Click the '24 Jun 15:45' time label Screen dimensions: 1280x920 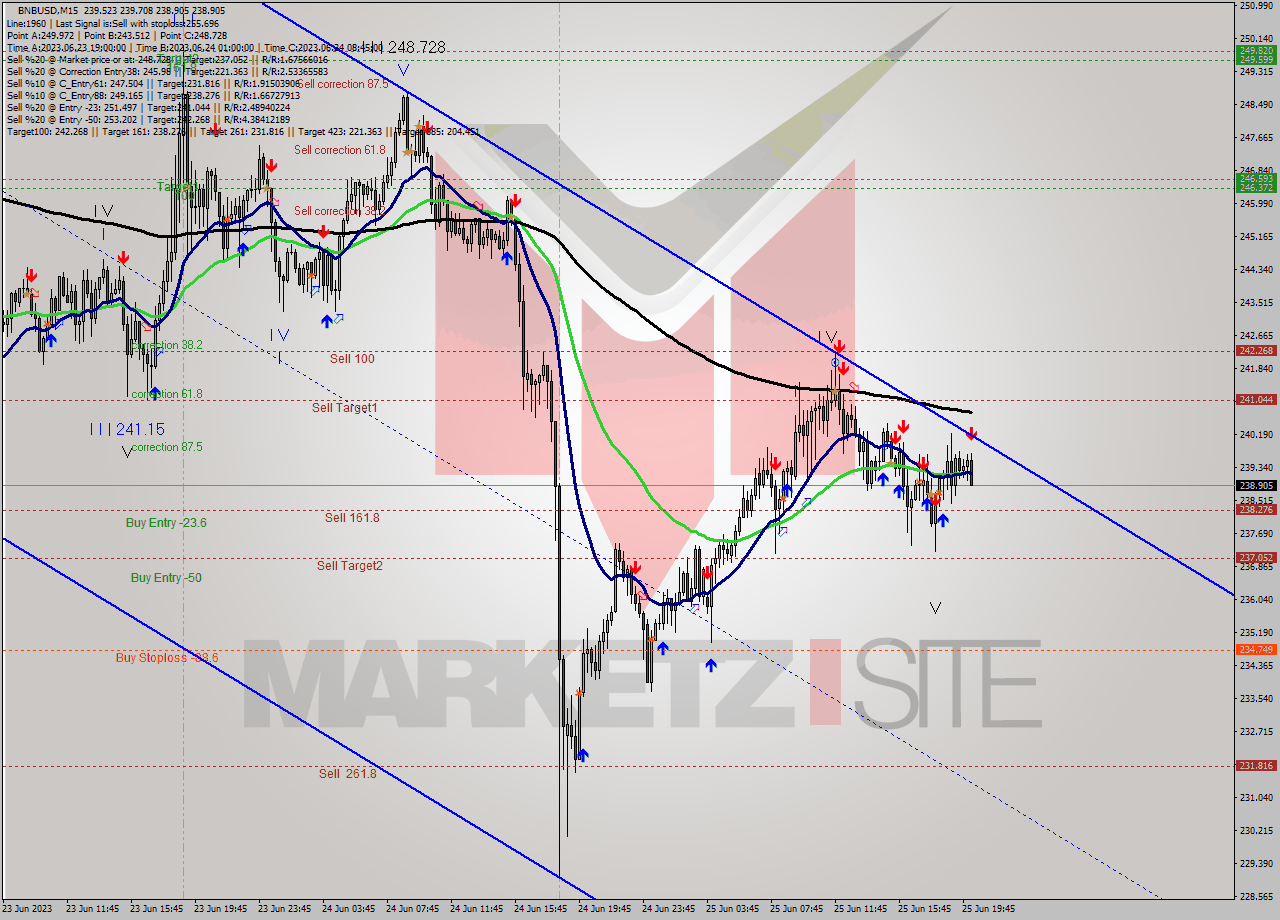(541, 909)
